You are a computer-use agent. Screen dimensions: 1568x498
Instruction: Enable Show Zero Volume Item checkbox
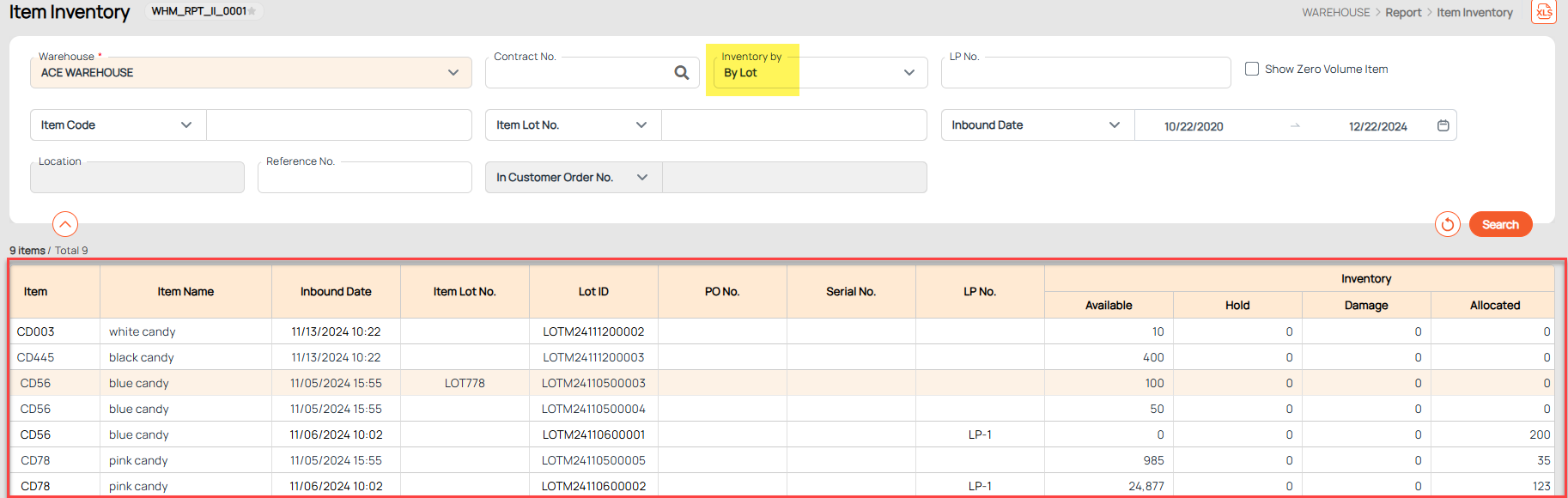pyautogui.click(x=1252, y=69)
